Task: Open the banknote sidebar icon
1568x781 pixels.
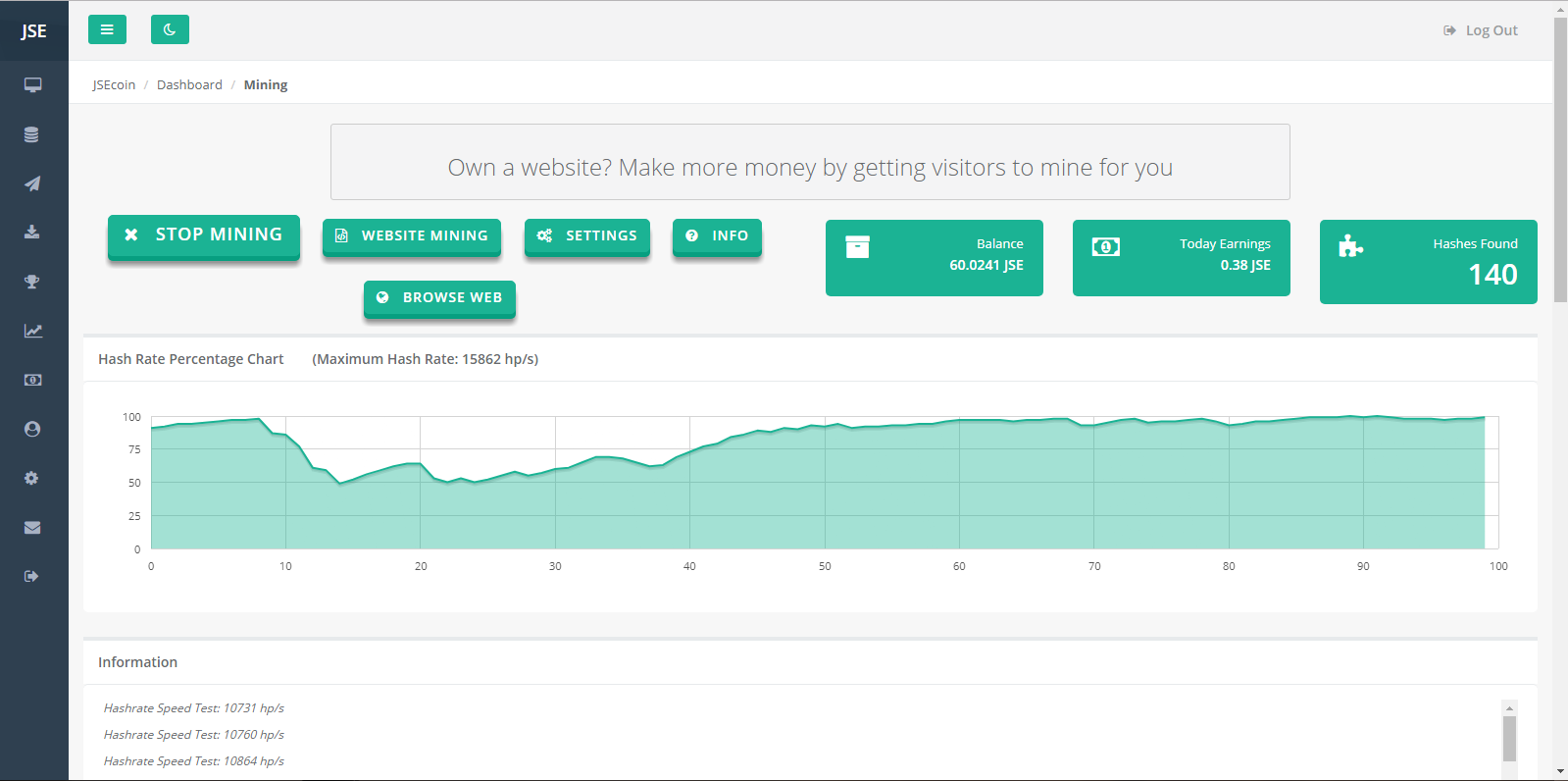Action: pos(32,380)
